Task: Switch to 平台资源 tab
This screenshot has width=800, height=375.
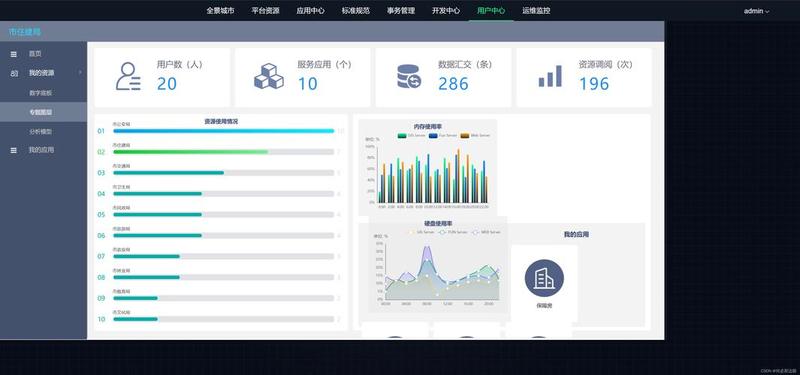Action: tap(265, 10)
